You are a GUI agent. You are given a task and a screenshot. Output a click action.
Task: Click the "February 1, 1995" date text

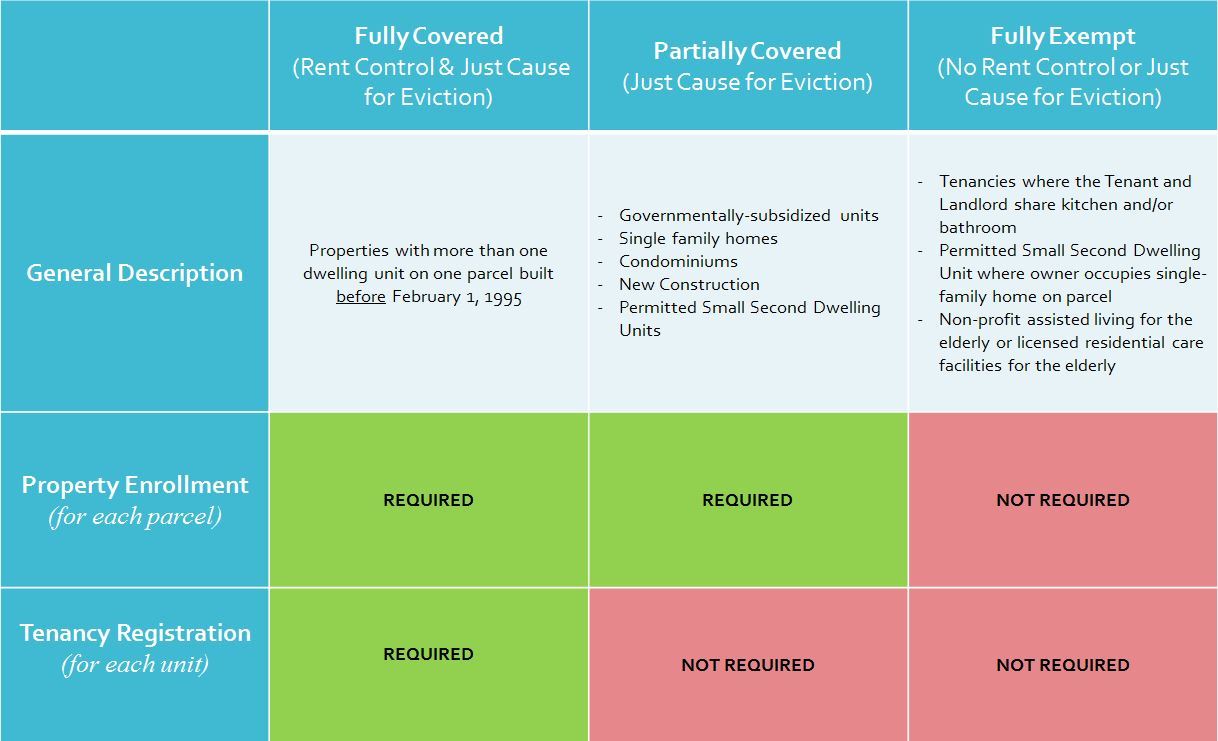click(x=457, y=297)
